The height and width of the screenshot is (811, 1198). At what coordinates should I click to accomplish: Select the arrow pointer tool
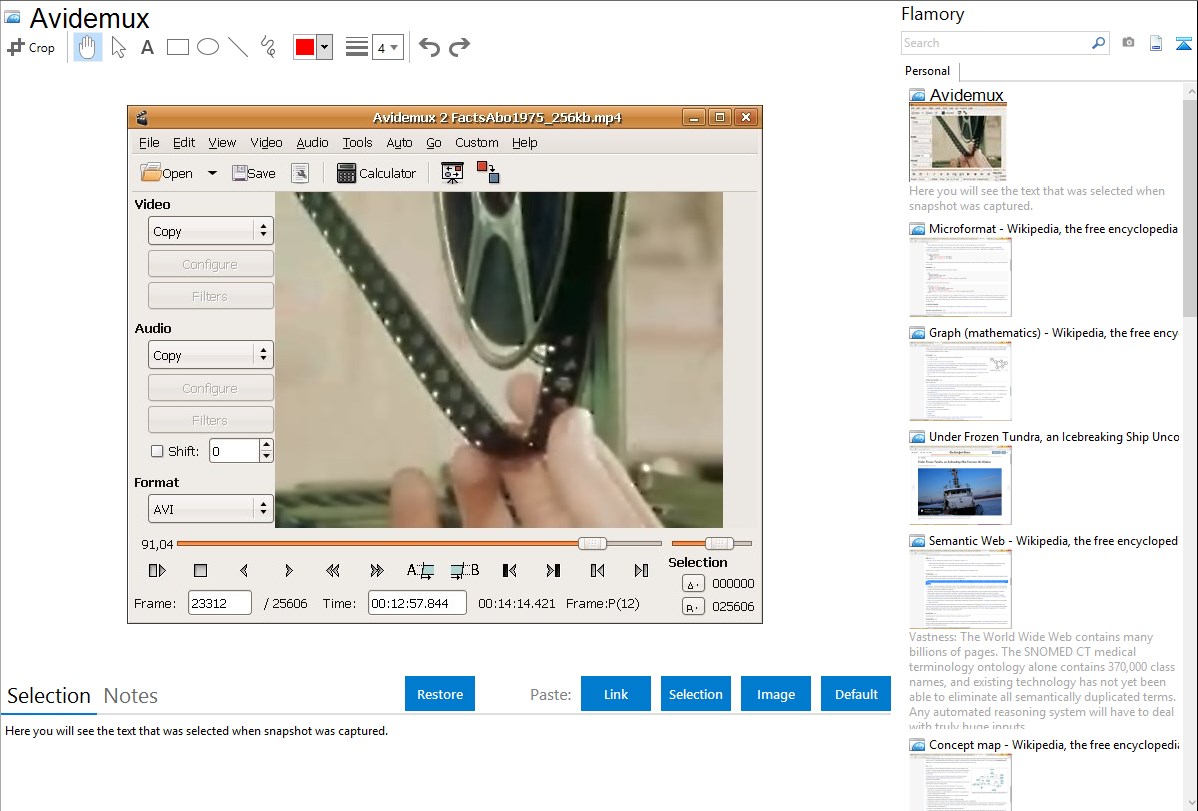[x=118, y=47]
